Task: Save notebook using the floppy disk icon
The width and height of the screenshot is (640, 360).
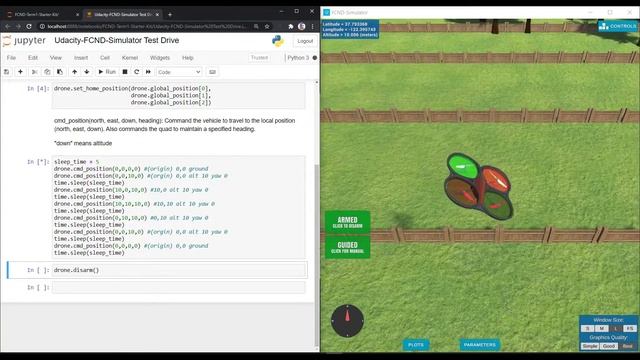Action: coord(7,72)
